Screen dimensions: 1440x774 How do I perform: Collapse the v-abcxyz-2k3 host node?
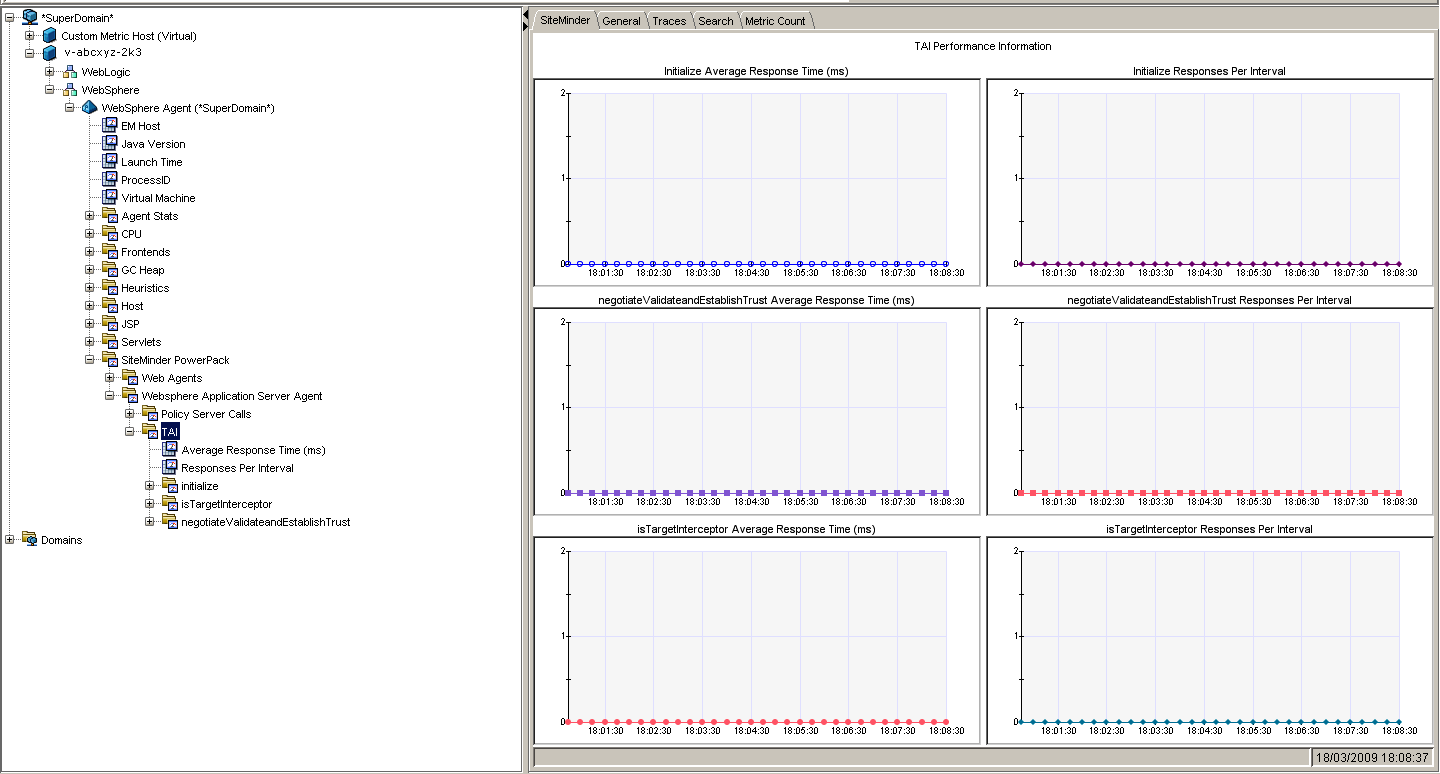[30, 53]
